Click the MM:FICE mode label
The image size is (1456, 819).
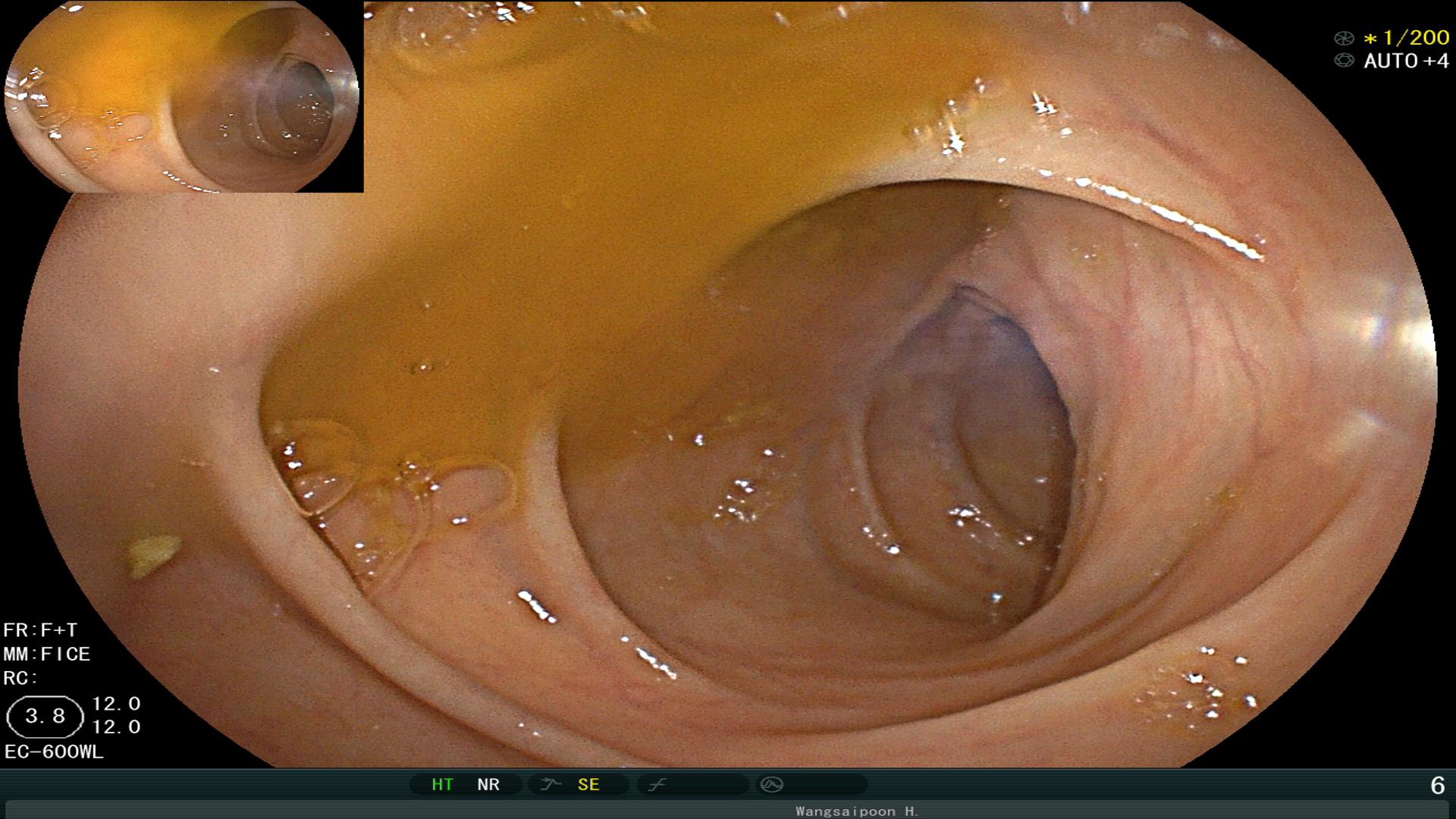47,654
